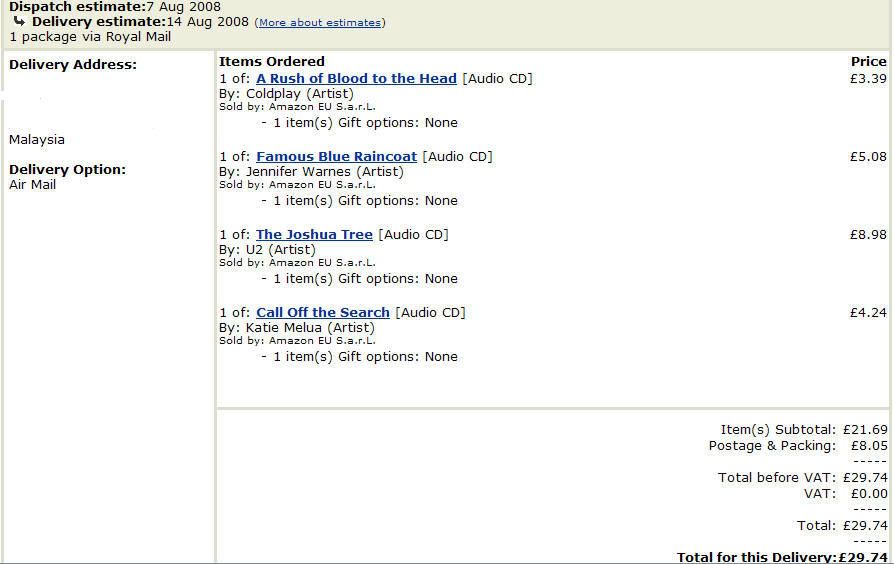Click the Items Ordered column heading
This screenshot has height=564, width=894.
coord(272,61)
